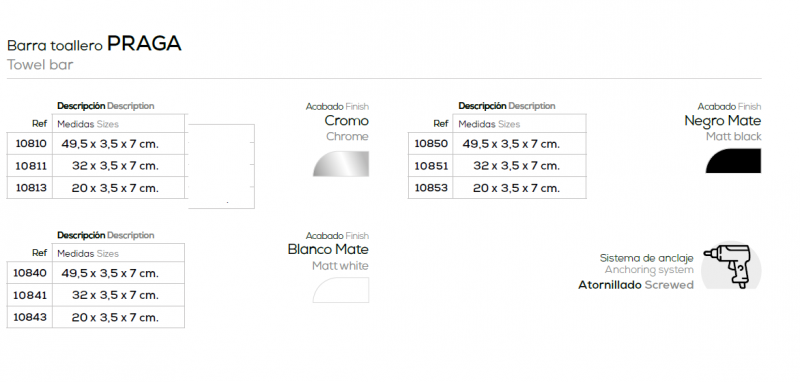The height and width of the screenshot is (382, 800).
Task: Click reference 10811 row
Action: pos(95,166)
